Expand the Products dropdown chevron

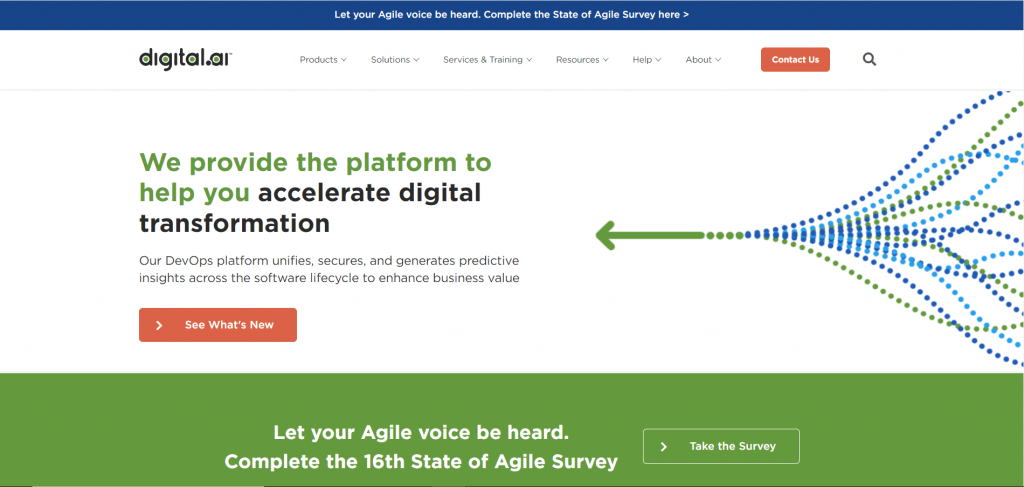coord(344,60)
